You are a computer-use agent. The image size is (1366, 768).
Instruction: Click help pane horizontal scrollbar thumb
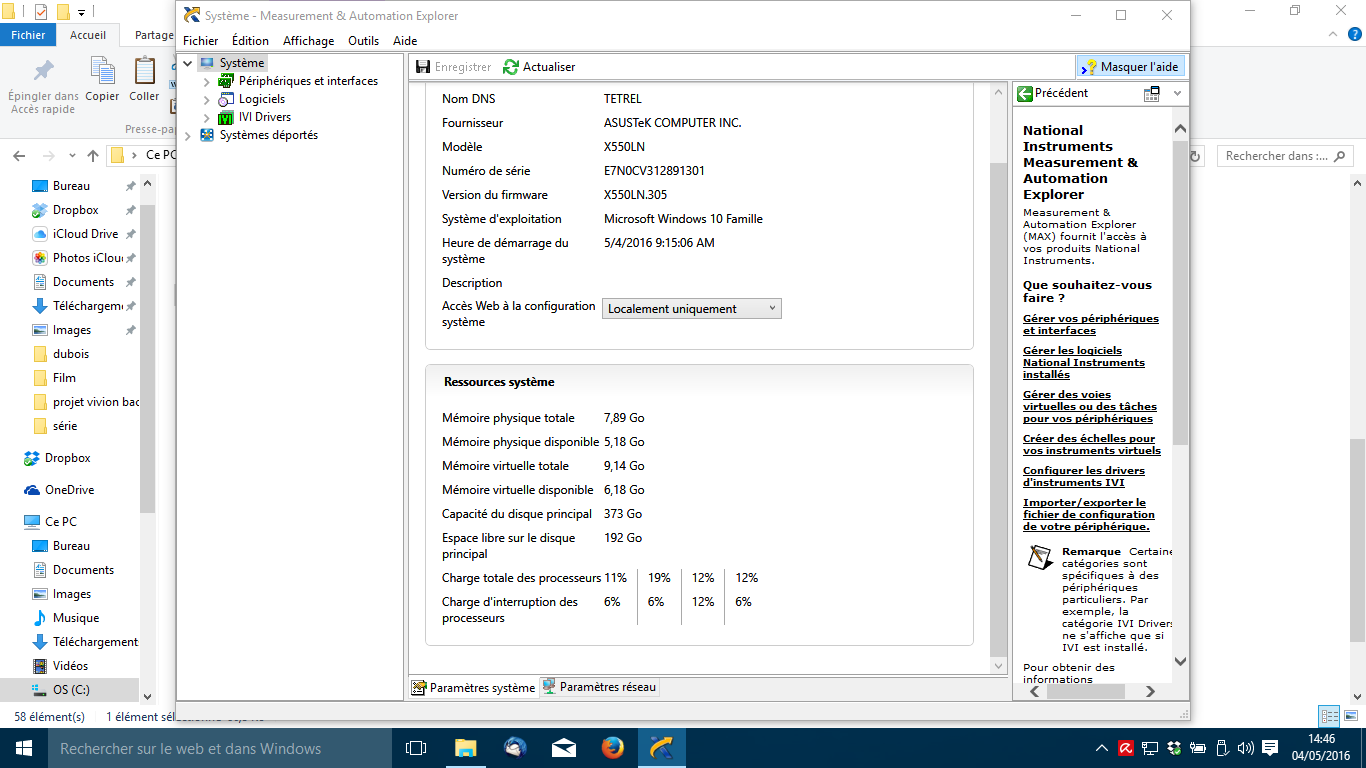tap(1085, 691)
